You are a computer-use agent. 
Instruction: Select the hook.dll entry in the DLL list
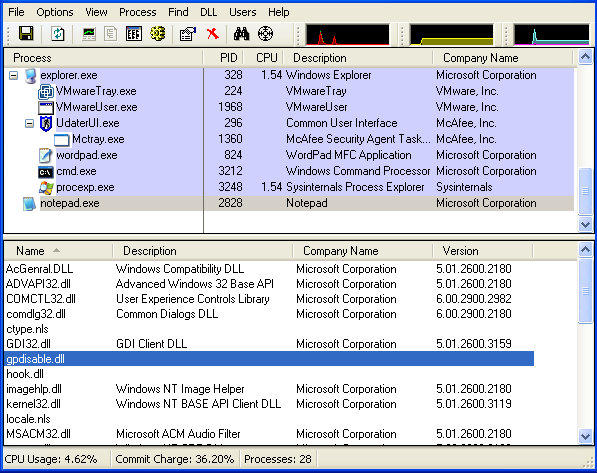25,374
